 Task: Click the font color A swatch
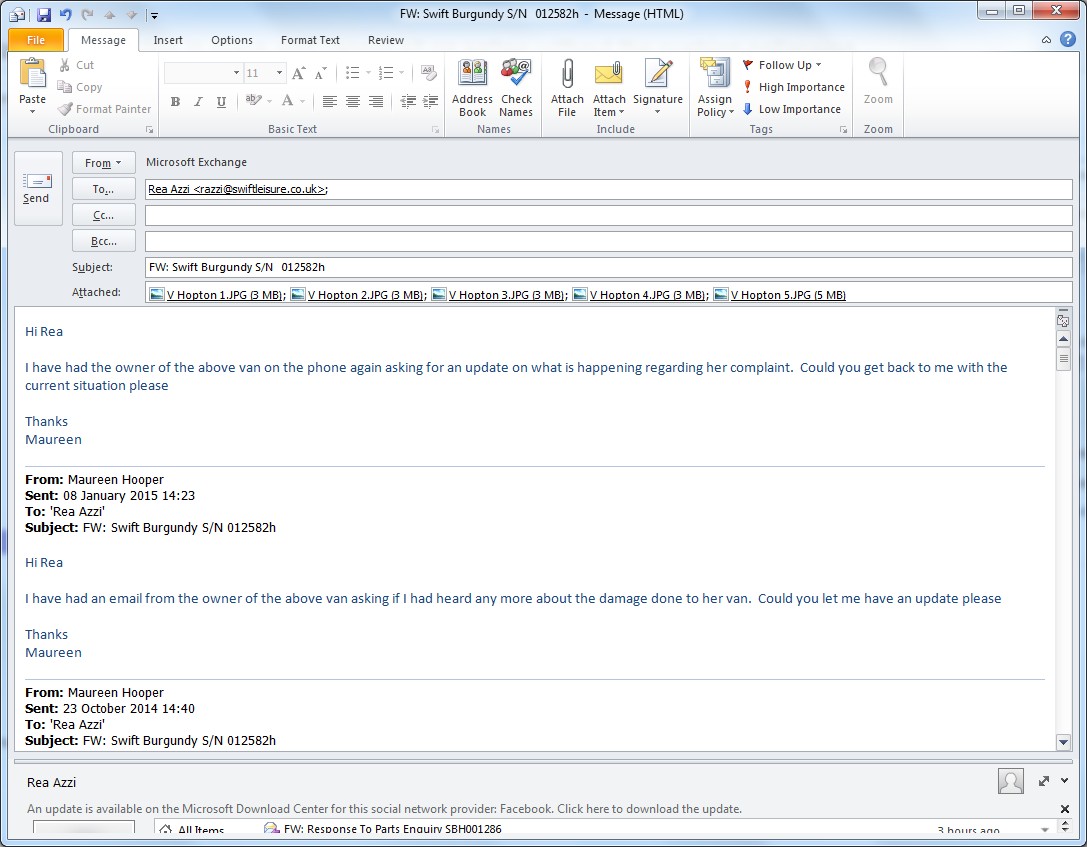[x=287, y=101]
